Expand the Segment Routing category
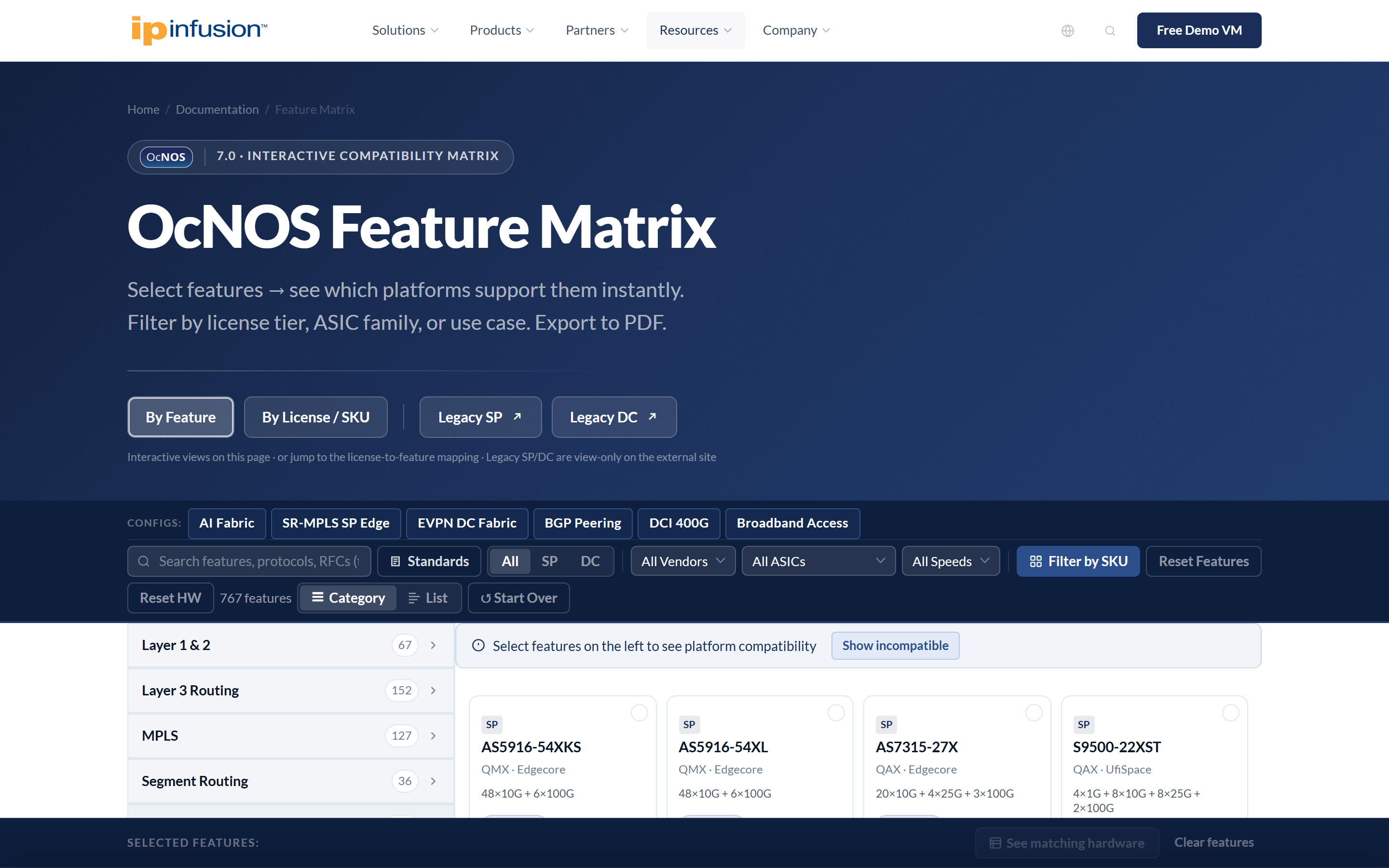This screenshot has height=868, width=1389. [290, 781]
